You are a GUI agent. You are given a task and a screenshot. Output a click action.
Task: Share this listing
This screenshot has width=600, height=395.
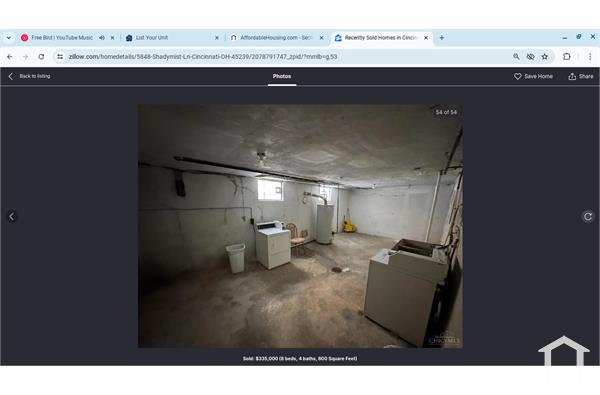(x=580, y=76)
